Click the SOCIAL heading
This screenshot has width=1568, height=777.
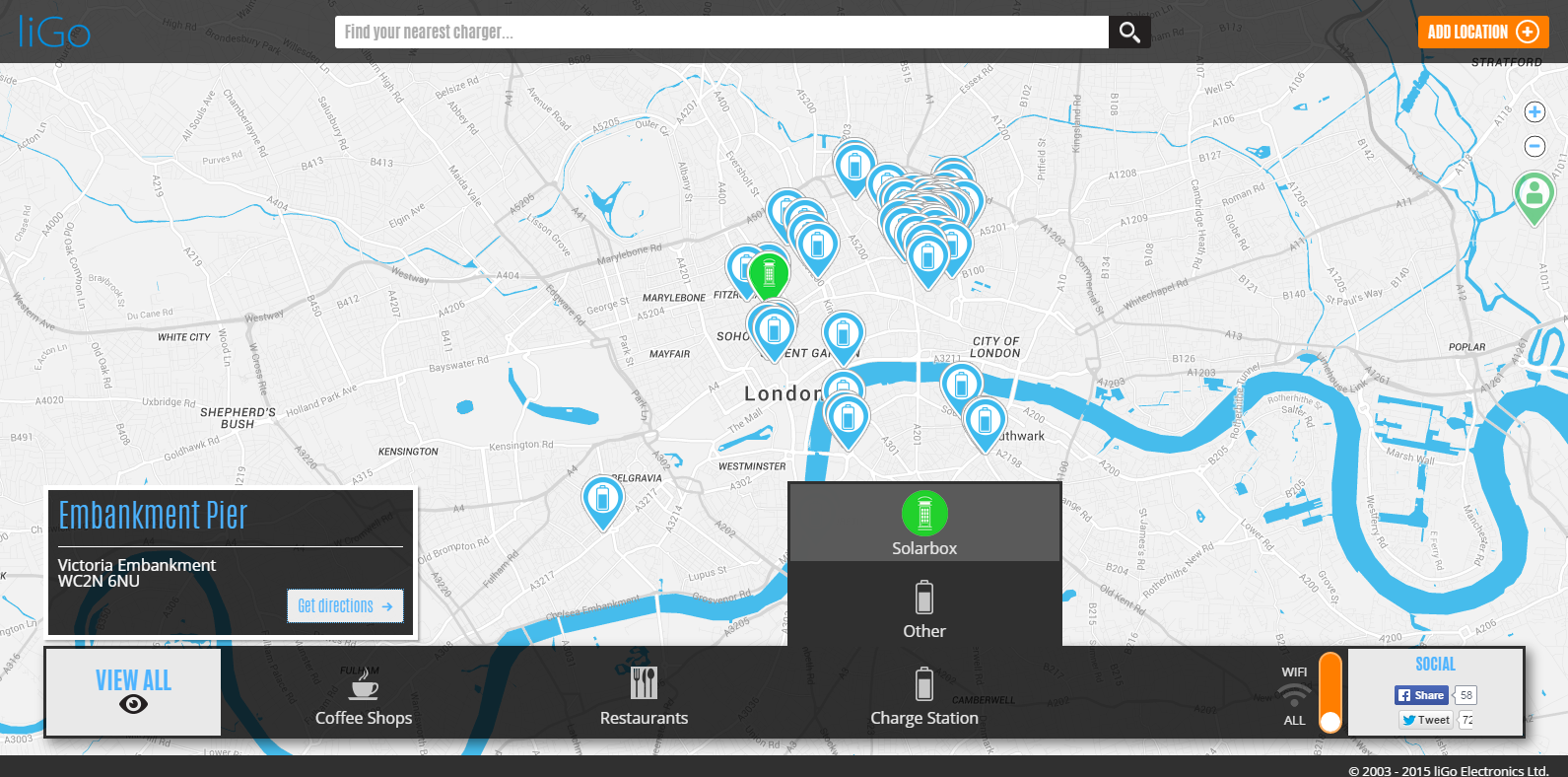[1435, 665]
